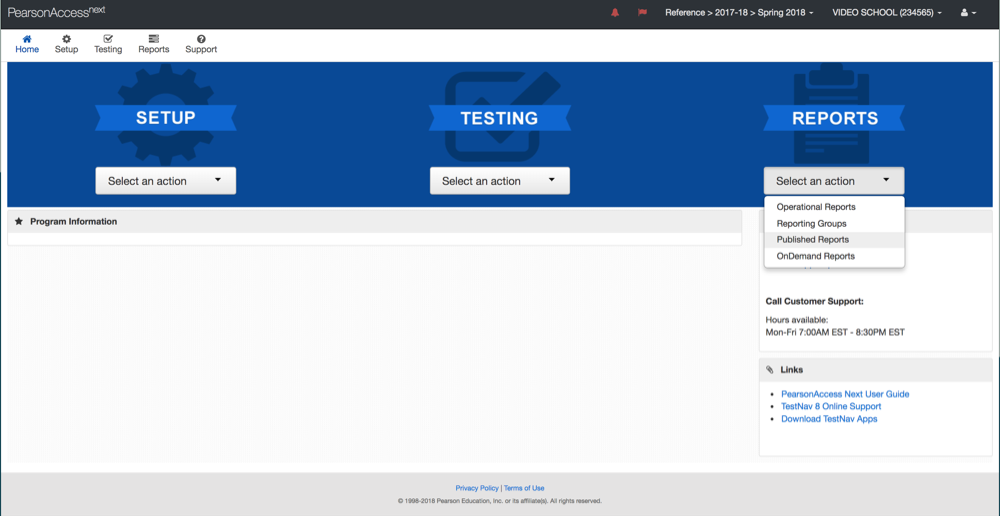Open the VIDEO SCHOOL organization selector

(886, 13)
